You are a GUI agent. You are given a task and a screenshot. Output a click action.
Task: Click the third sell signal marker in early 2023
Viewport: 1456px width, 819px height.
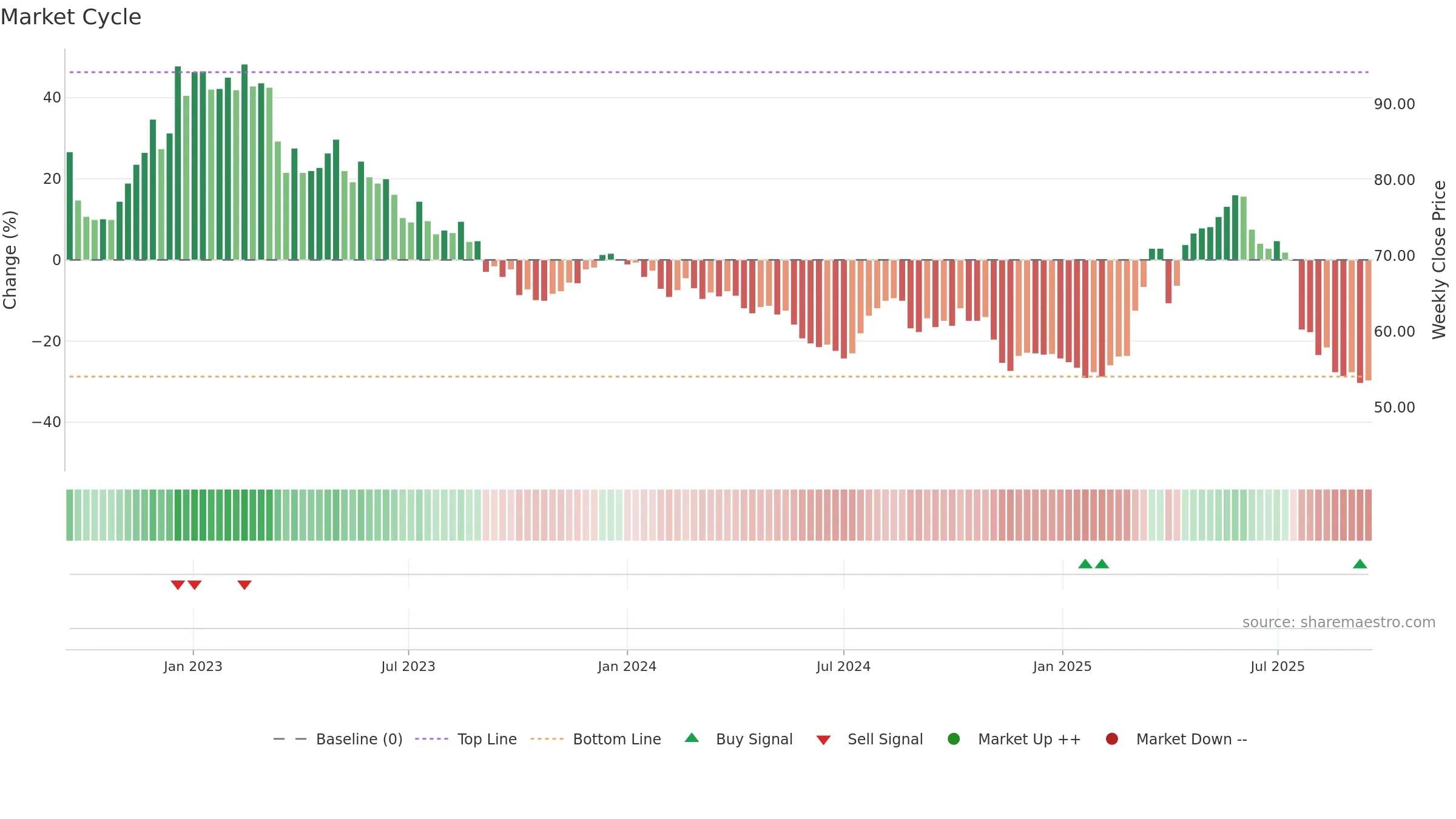[x=244, y=585]
